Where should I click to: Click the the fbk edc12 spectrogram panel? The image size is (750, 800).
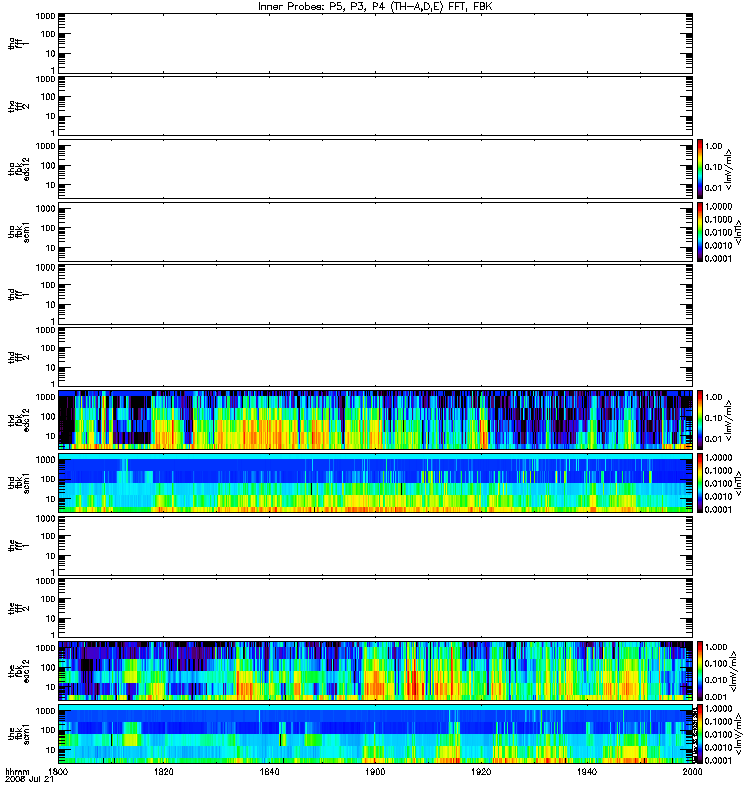click(x=375, y=670)
